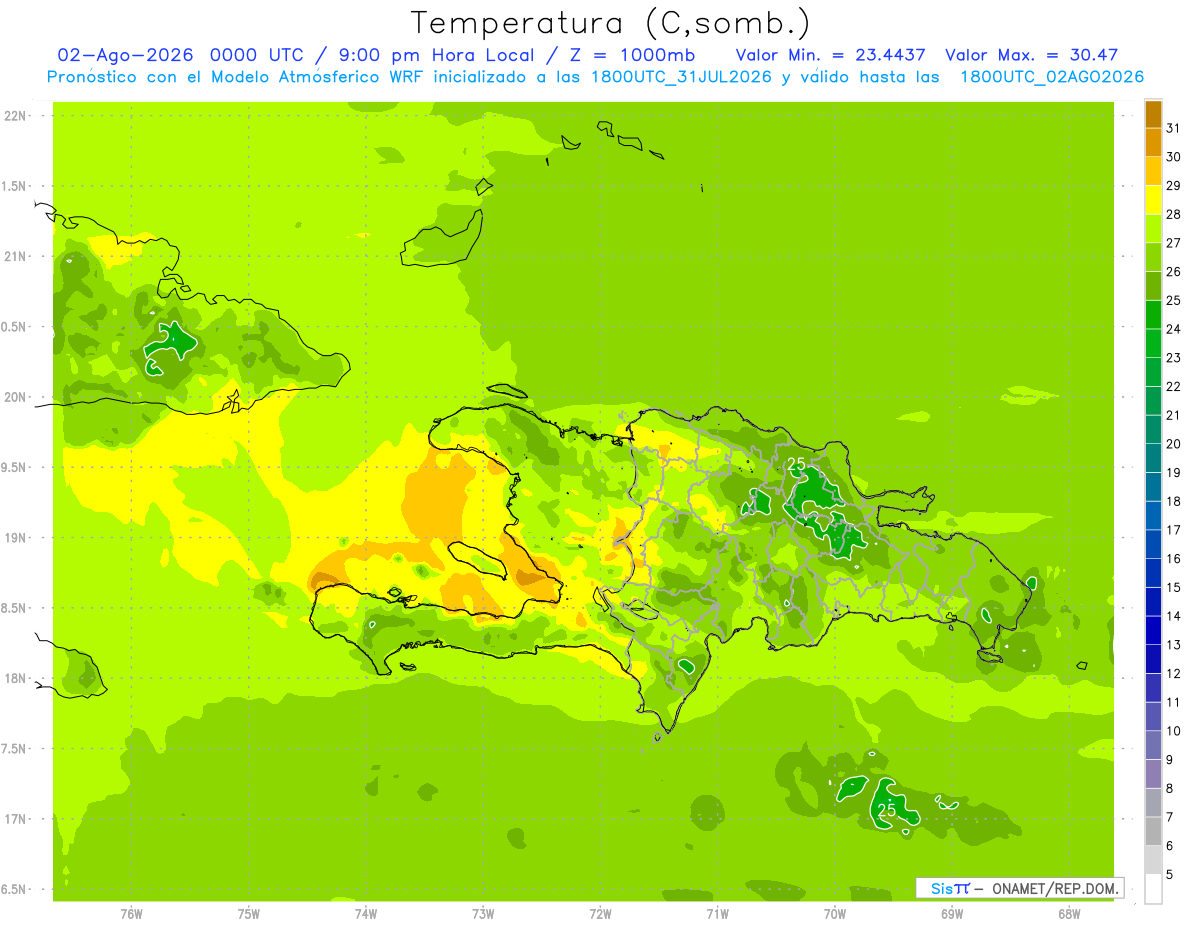
Task: Click the 'SisTT' logo text
Action: (950, 888)
